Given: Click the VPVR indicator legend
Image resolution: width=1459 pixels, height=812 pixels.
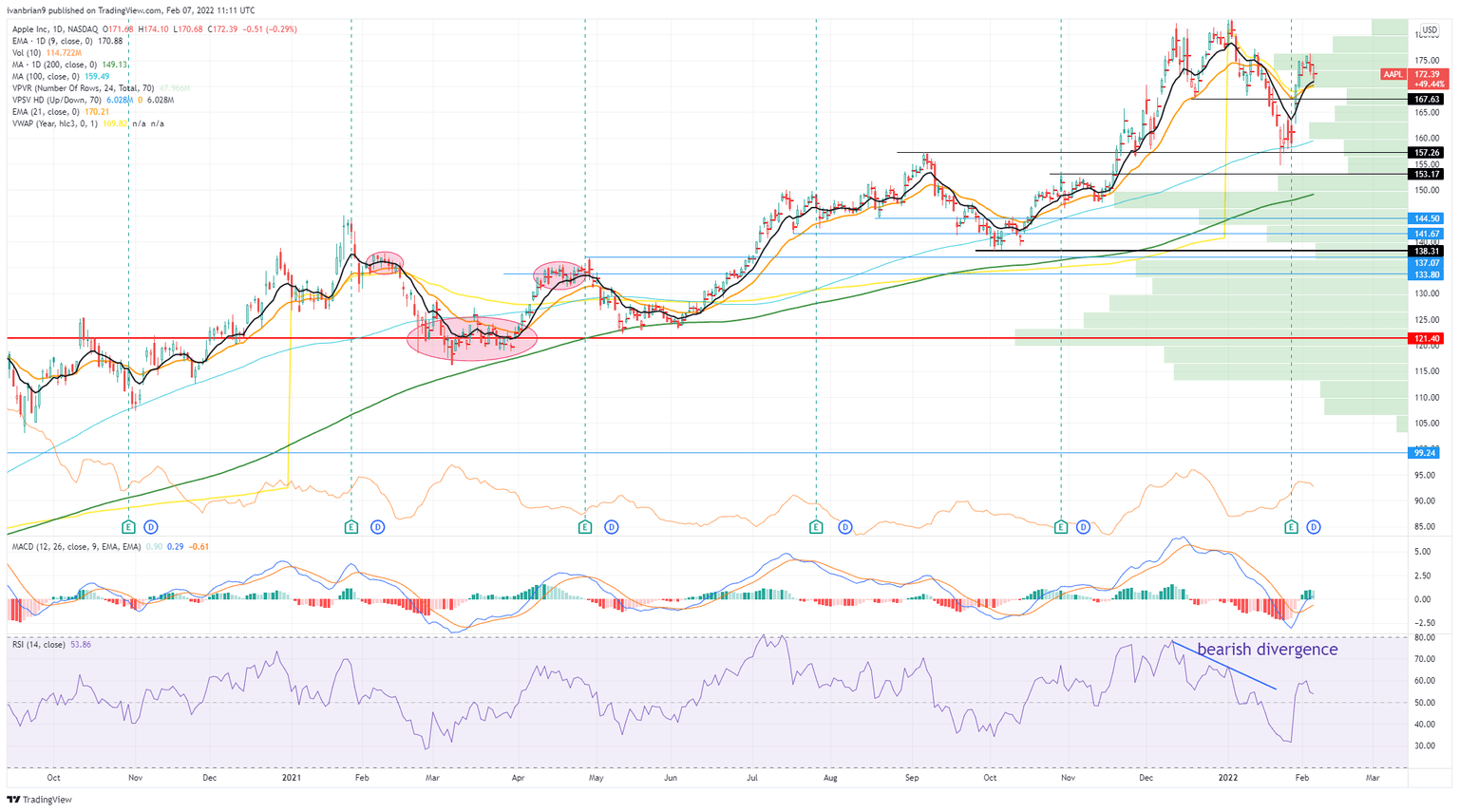Looking at the screenshot, I should pos(100,88).
